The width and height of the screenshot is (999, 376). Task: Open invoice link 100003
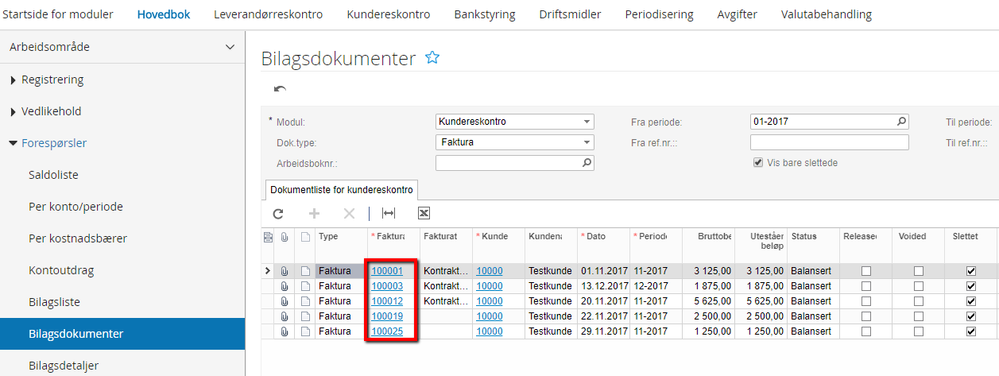pyautogui.click(x=387, y=286)
